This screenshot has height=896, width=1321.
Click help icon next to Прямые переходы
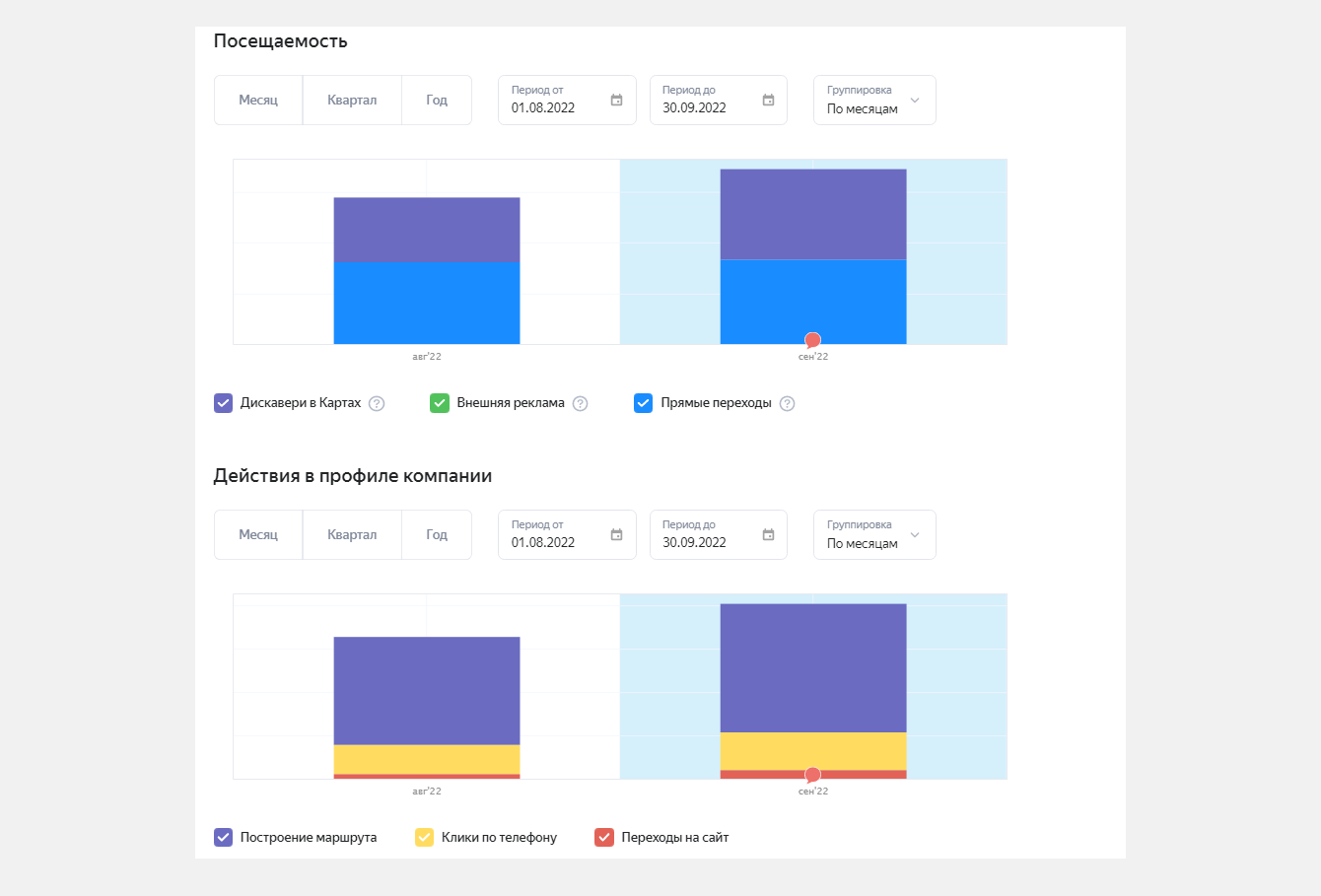point(787,403)
